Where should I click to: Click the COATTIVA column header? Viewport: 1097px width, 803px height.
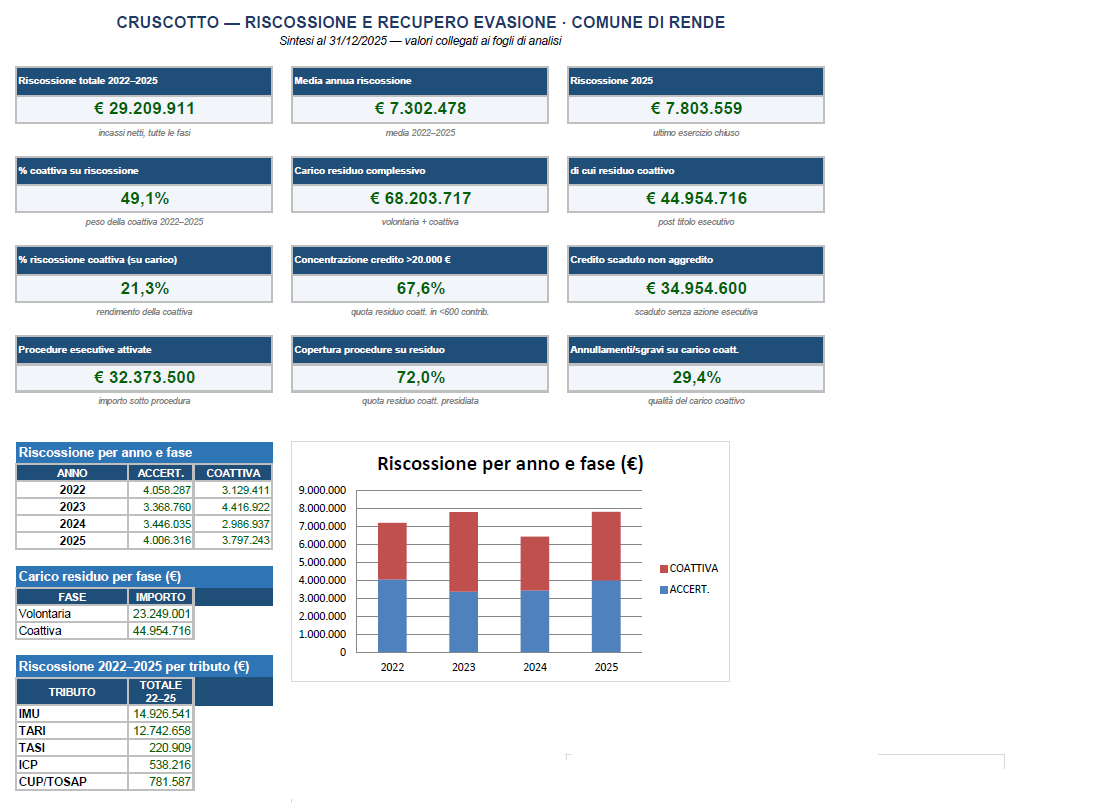tap(233, 474)
